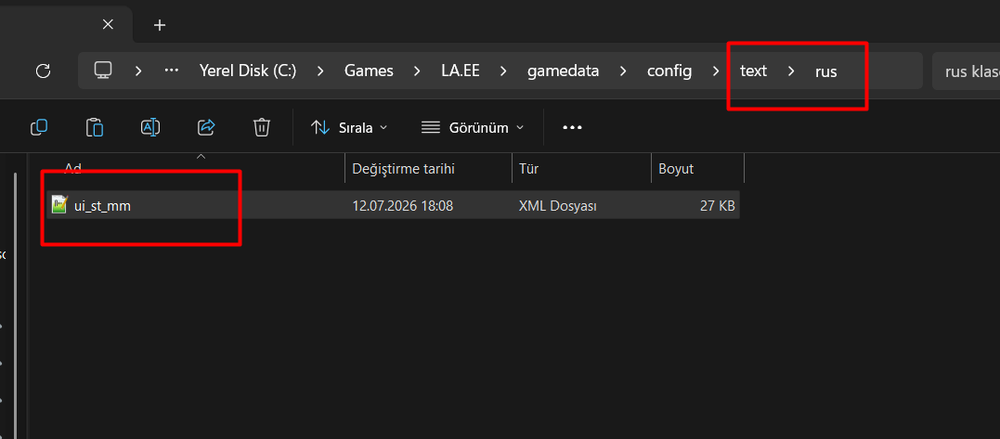Click the XML Dosyası type cell
The image size is (1000, 439).
point(557,205)
